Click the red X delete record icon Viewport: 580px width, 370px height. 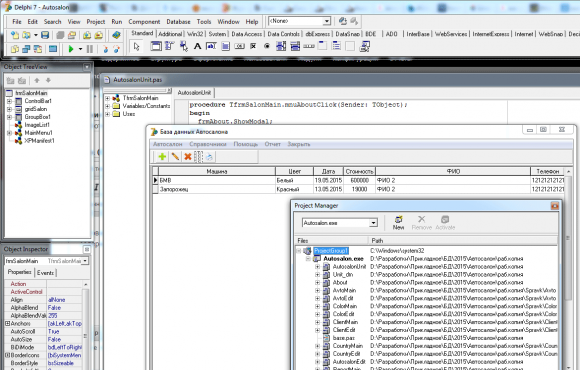point(188,157)
